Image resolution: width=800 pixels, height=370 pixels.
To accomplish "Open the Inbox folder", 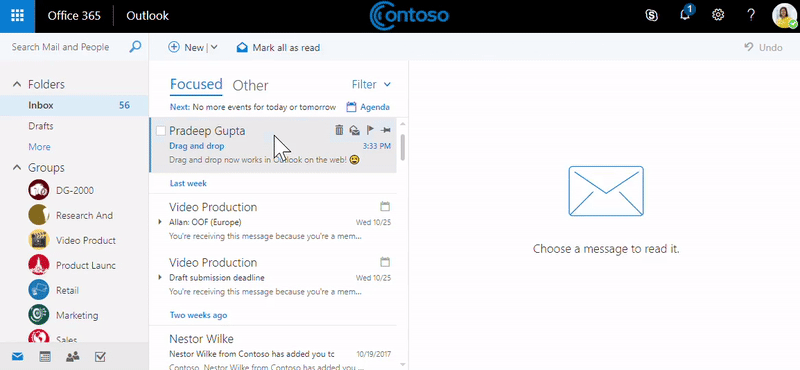I will point(74,105).
